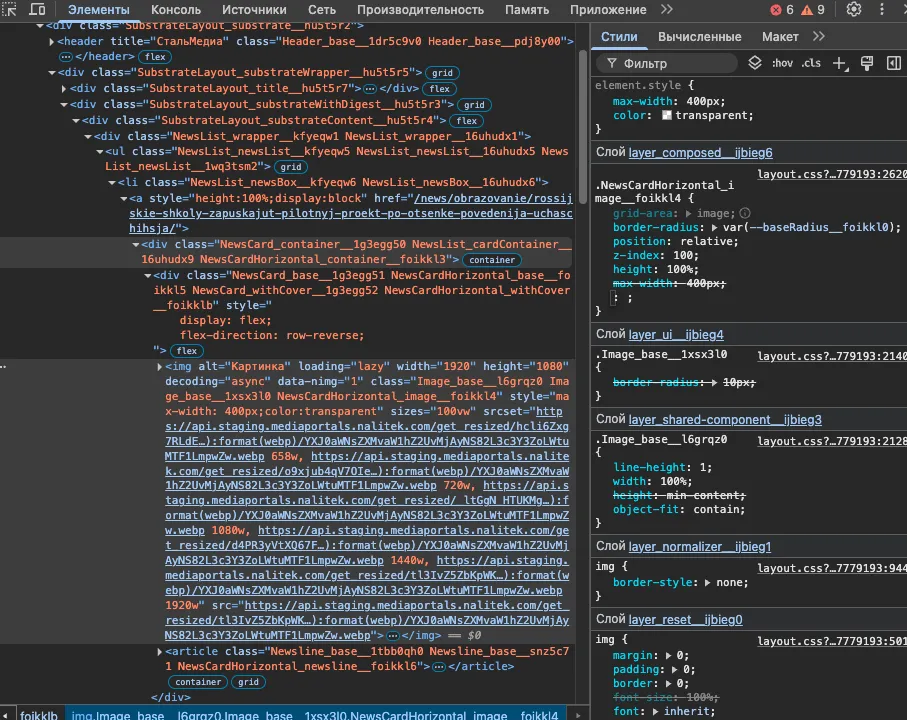This screenshot has width=907, height=720.
Task: Add new style rule plus icon
Action: 840,64
